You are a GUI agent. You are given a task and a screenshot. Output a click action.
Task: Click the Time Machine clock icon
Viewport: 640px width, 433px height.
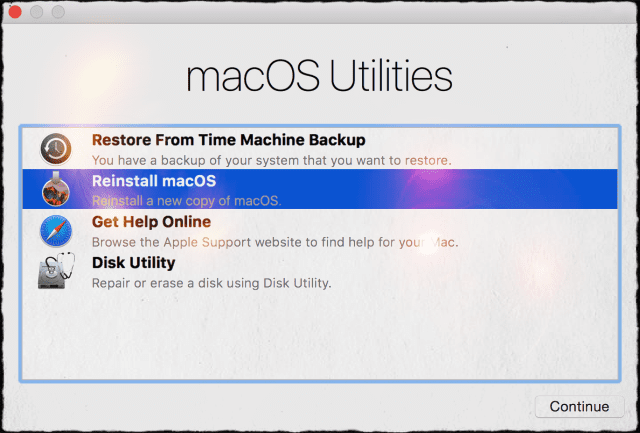(x=55, y=148)
